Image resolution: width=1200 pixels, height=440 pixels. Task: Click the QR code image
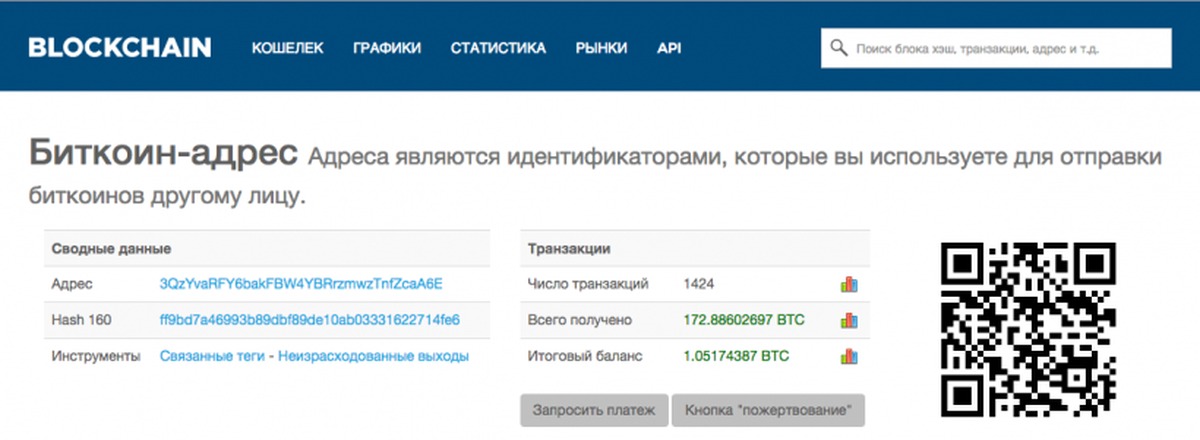click(x=1029, y=329)
